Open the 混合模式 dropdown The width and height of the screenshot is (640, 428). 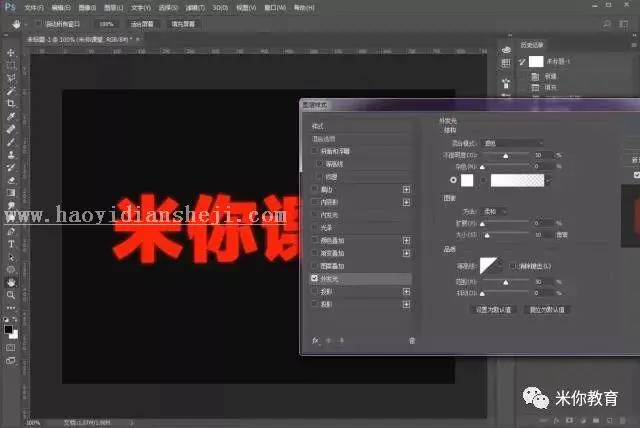[x=513, y=143]
